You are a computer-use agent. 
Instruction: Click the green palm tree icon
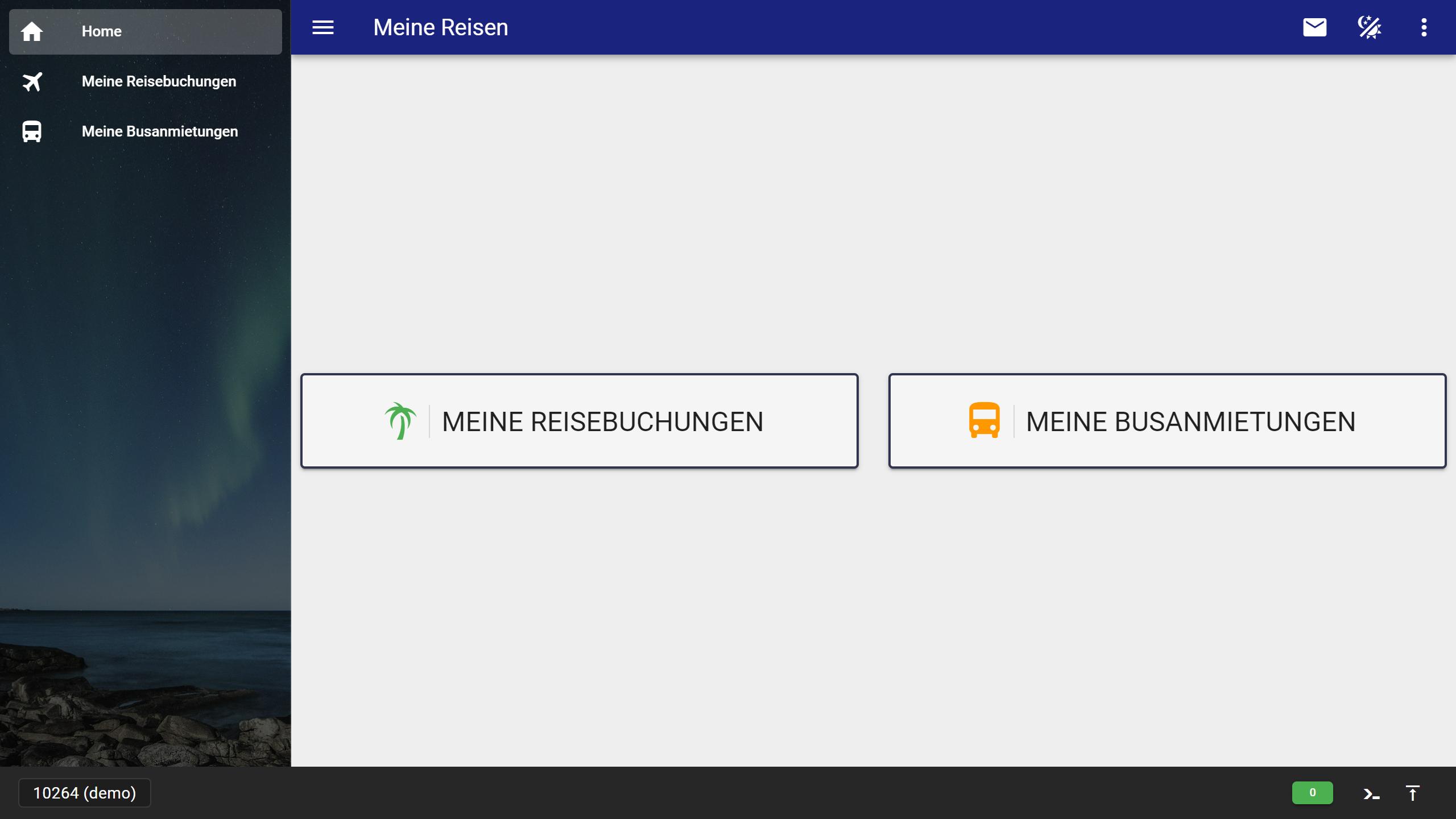tap(400, 421)
